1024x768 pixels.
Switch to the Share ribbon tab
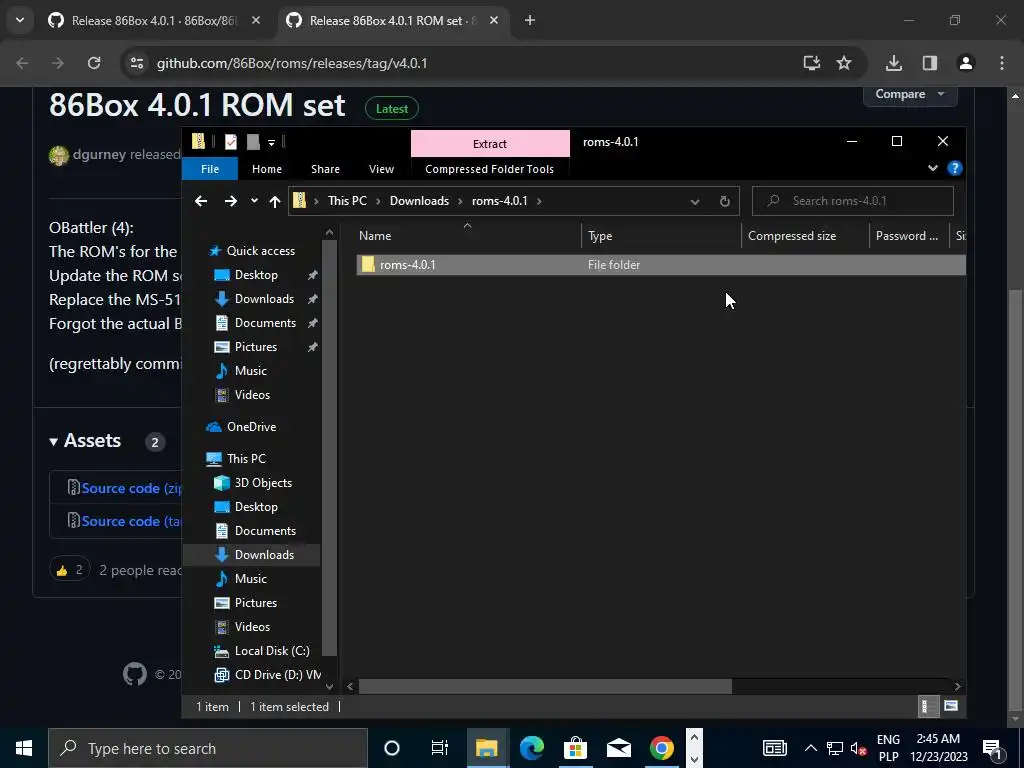pyautogui.click(x=325, y=169)
